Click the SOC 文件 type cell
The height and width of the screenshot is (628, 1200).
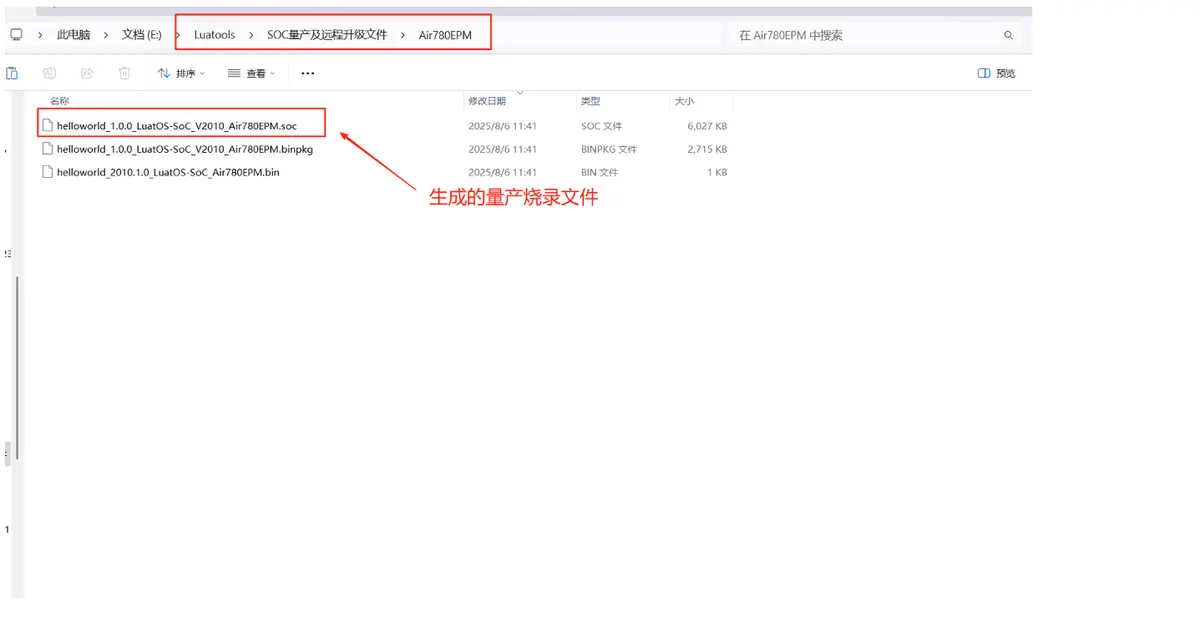tap(601, 126)
